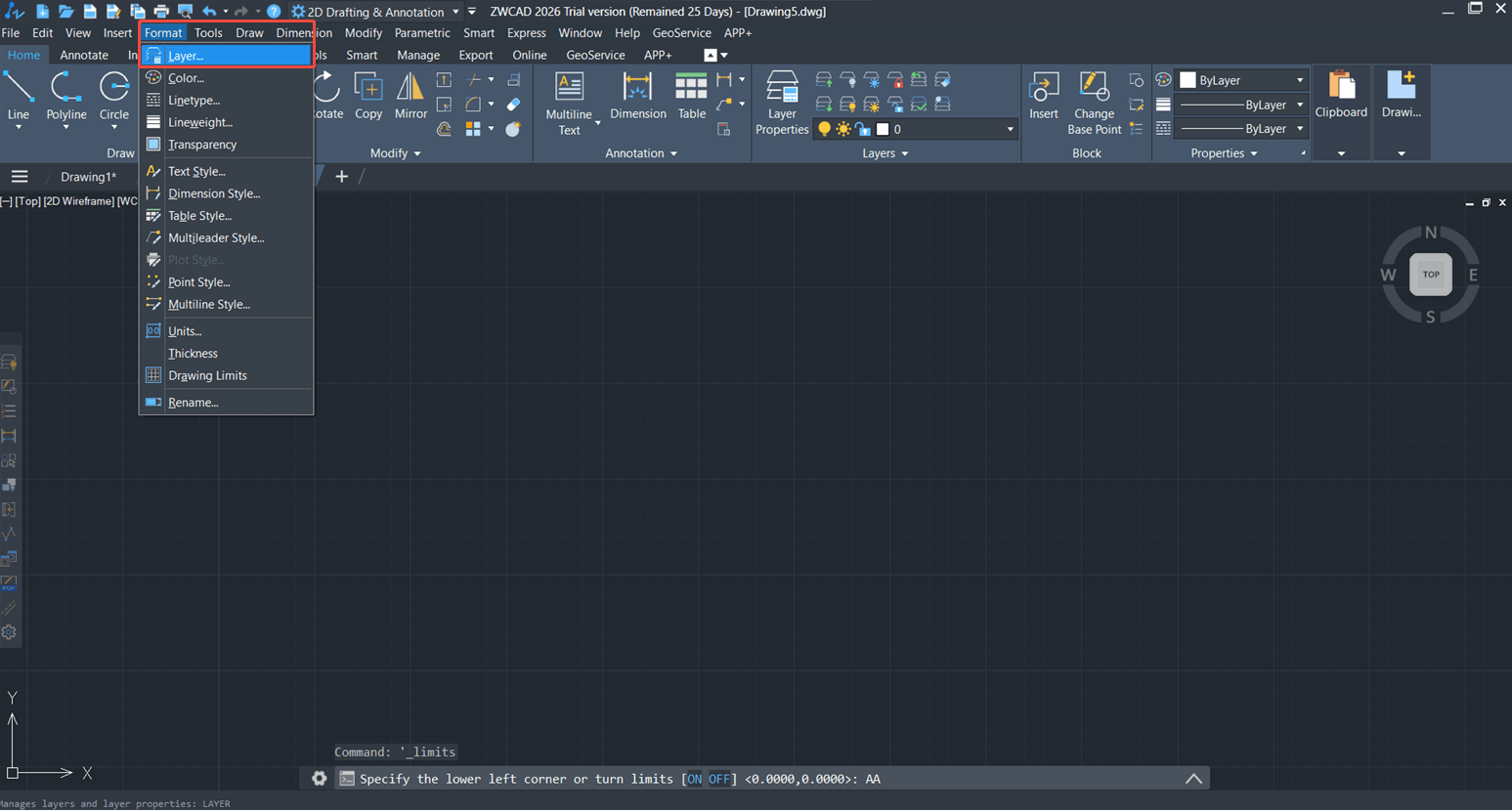Click the Save As icon in the quick access toolbar
1512x812 pixels.
113,12
